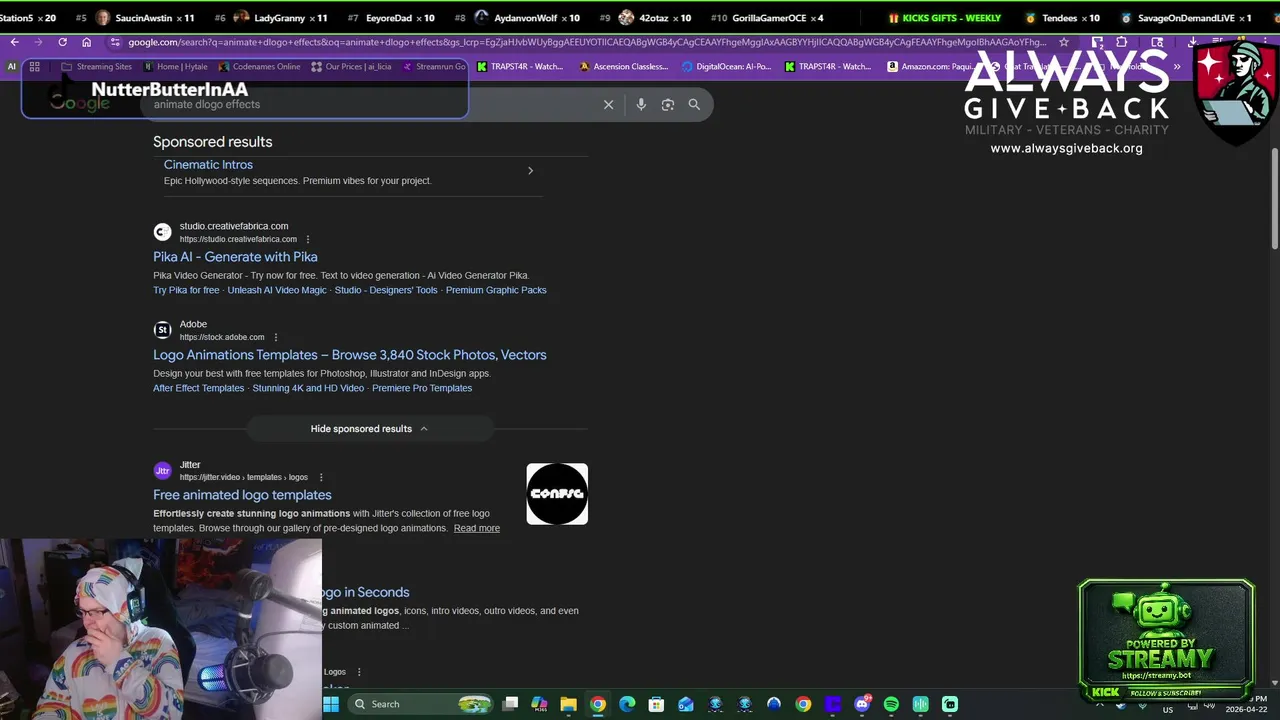The image size is (1280, 720).
Task: Open Microsoft 365 from the taskbar
Action: click(539, 704)
